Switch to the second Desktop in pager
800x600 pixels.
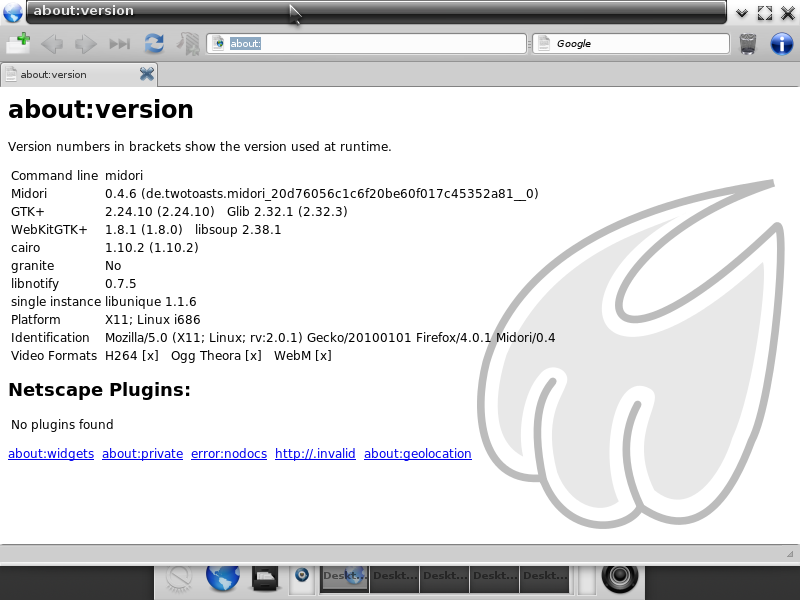pyautogui.click(x=394, y=579)
